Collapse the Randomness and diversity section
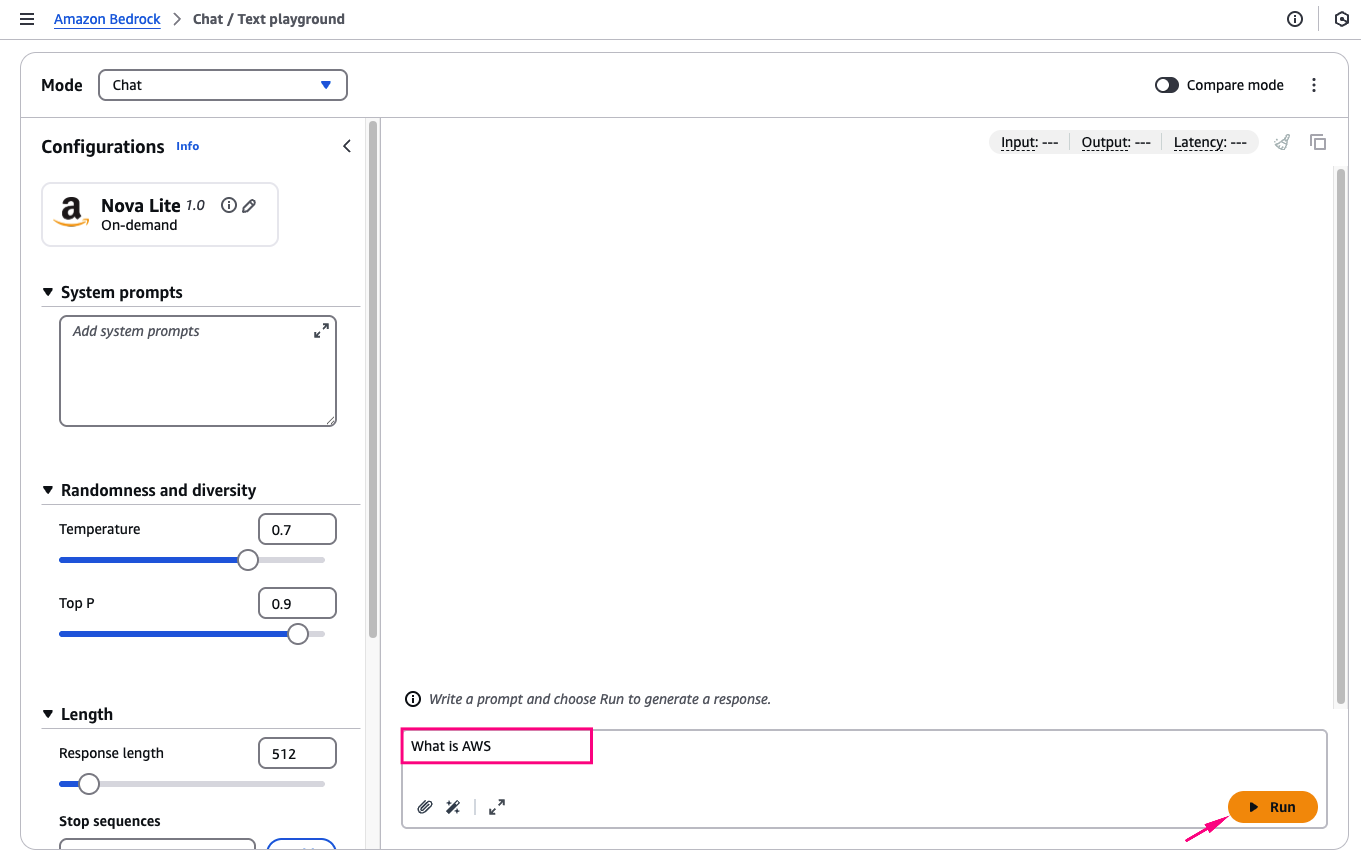1361x860 pixels. click(x=48, y=490)
